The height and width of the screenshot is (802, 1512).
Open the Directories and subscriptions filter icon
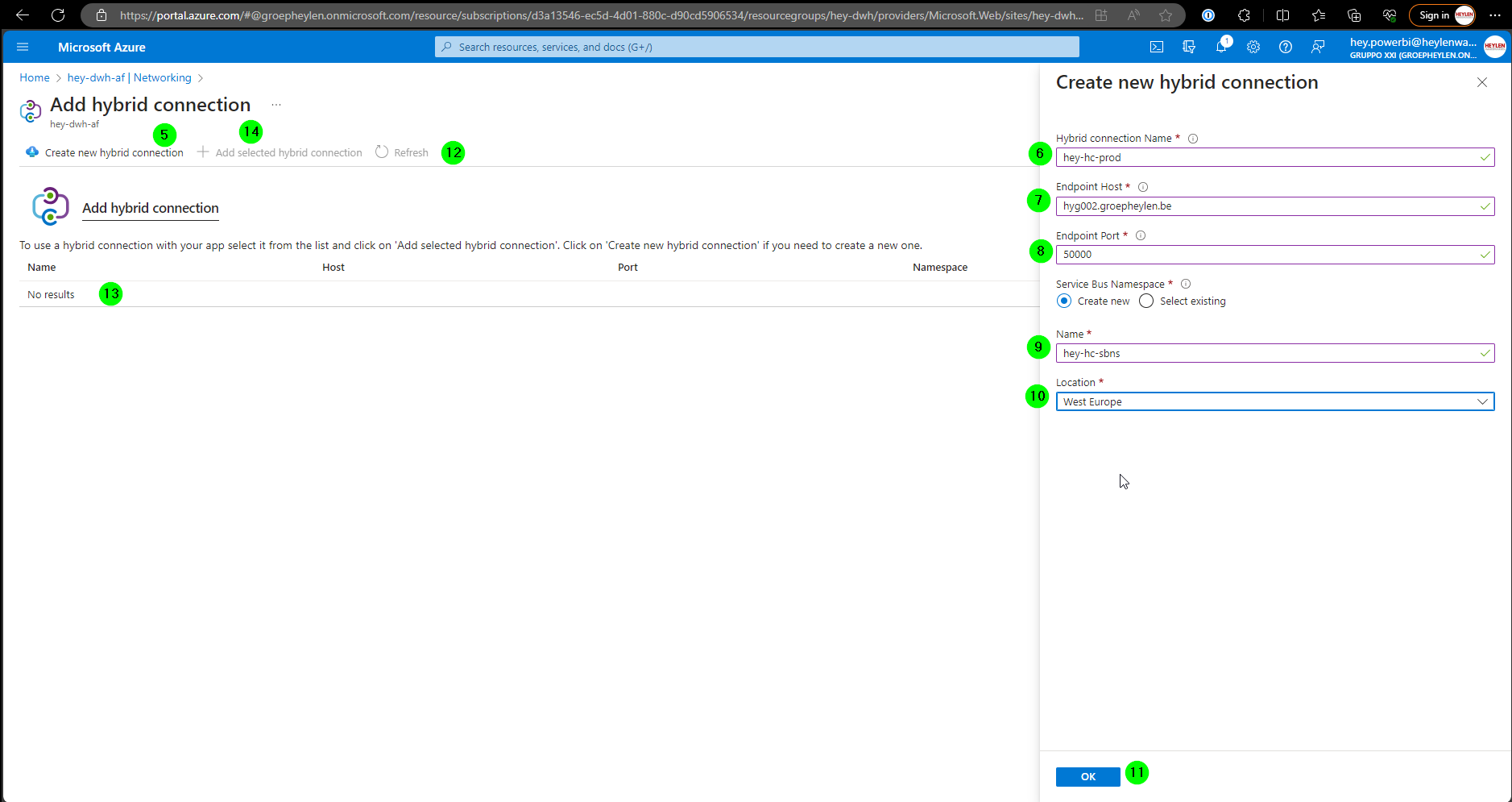(1189, 47)
